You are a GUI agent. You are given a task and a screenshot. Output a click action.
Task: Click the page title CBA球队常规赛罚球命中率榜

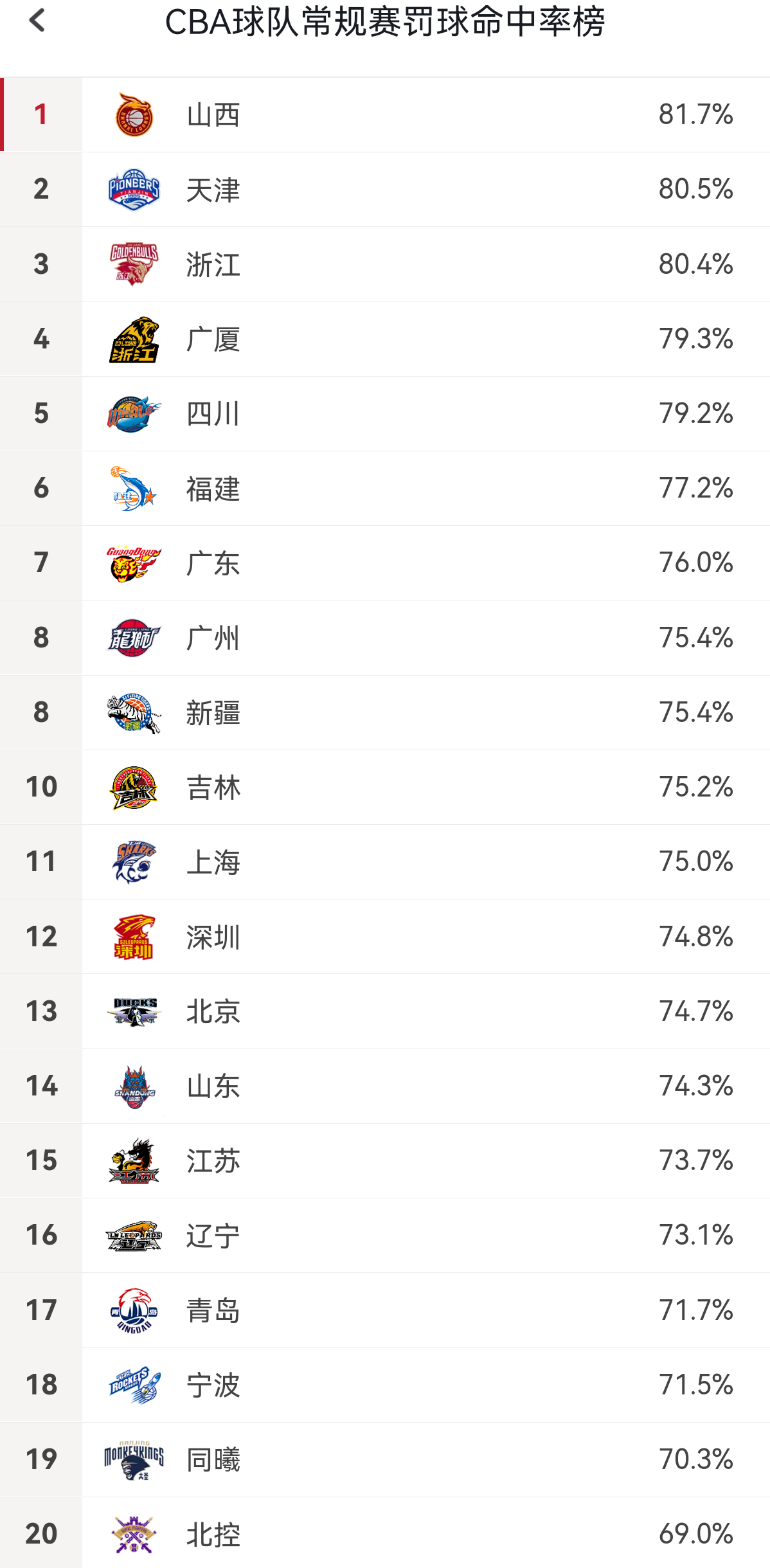pyautogui.click(x=385, y=22)
